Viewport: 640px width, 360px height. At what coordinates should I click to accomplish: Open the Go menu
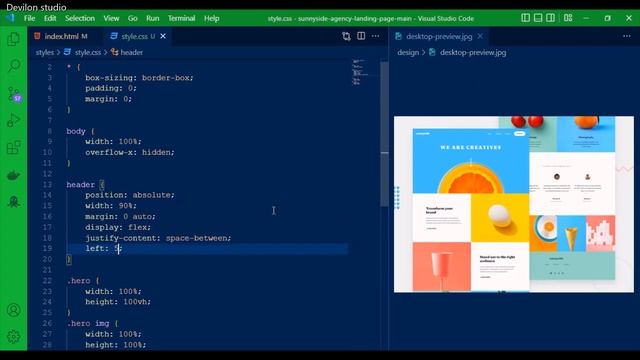tap(133, 18)
